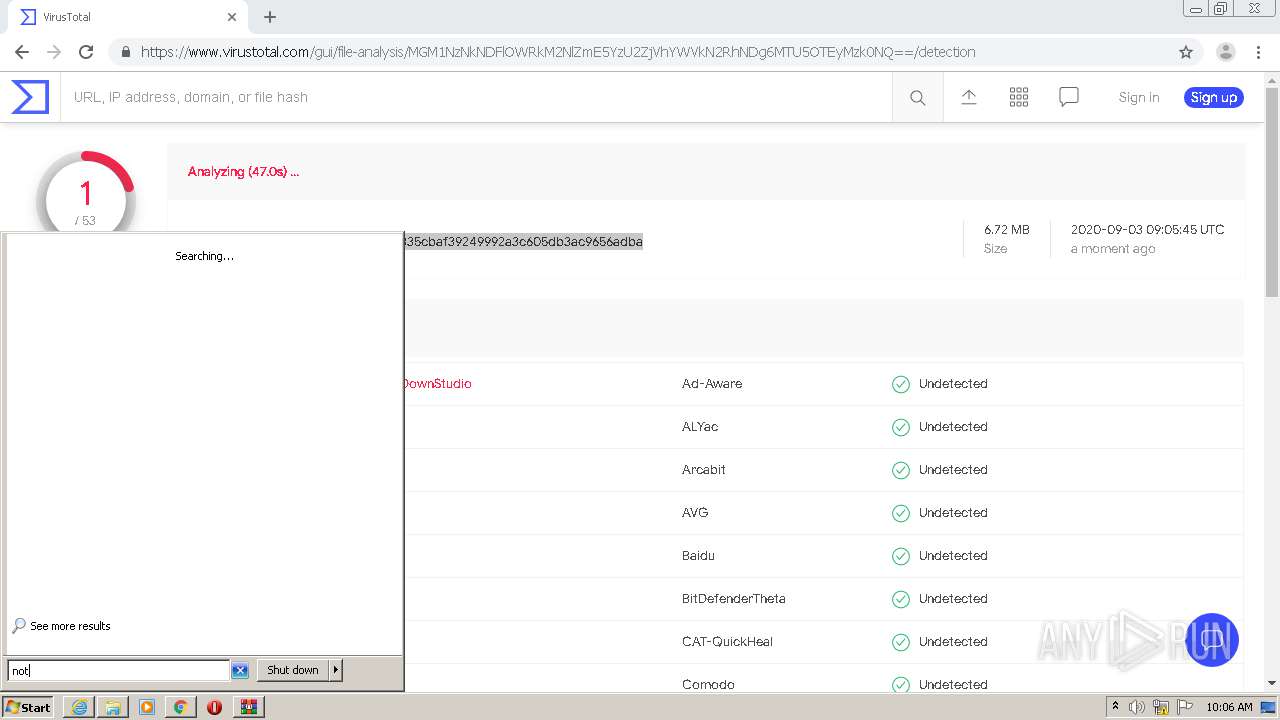
Task: Open a new browser tab
Action: [270, 17]
